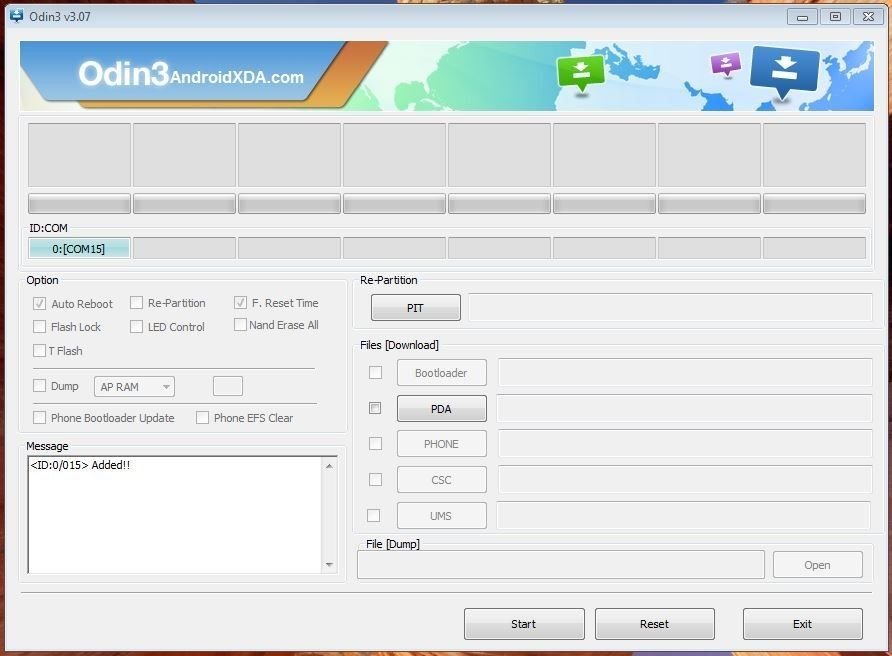This screenshot has height=656, width=892.
Task: Click the Odin3 app icon in title bar
Action: (16, 15)
